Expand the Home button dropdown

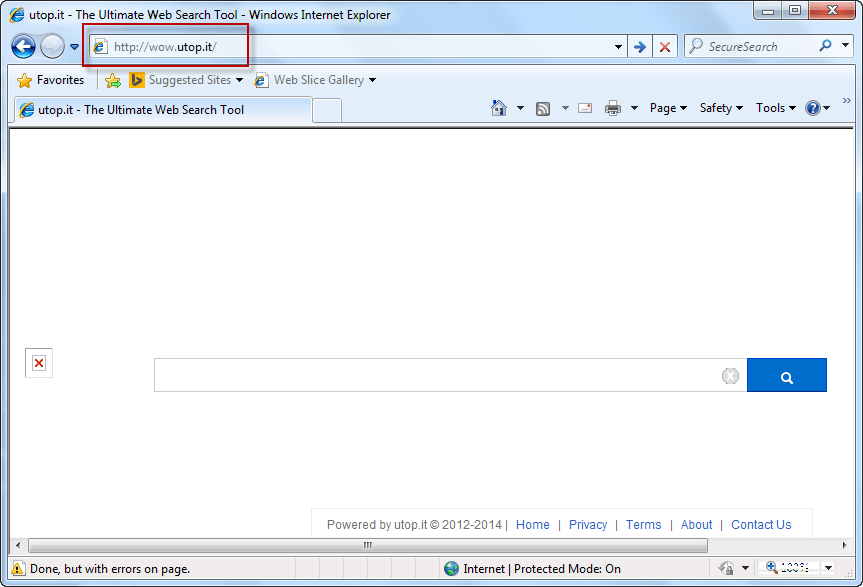(x=520, y=108)
